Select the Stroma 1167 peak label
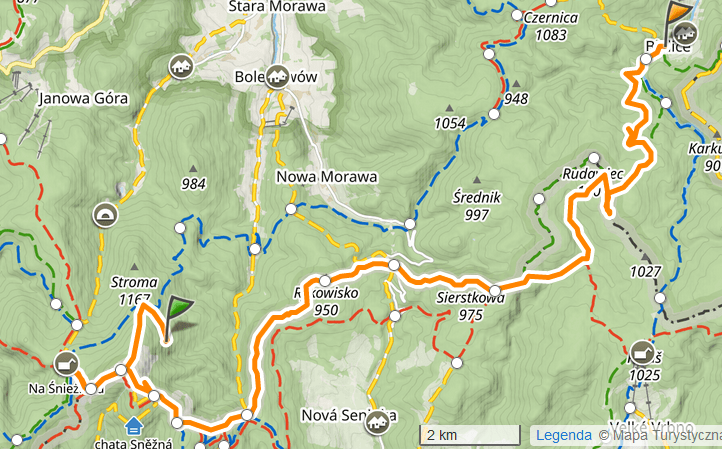 [134, 291]
